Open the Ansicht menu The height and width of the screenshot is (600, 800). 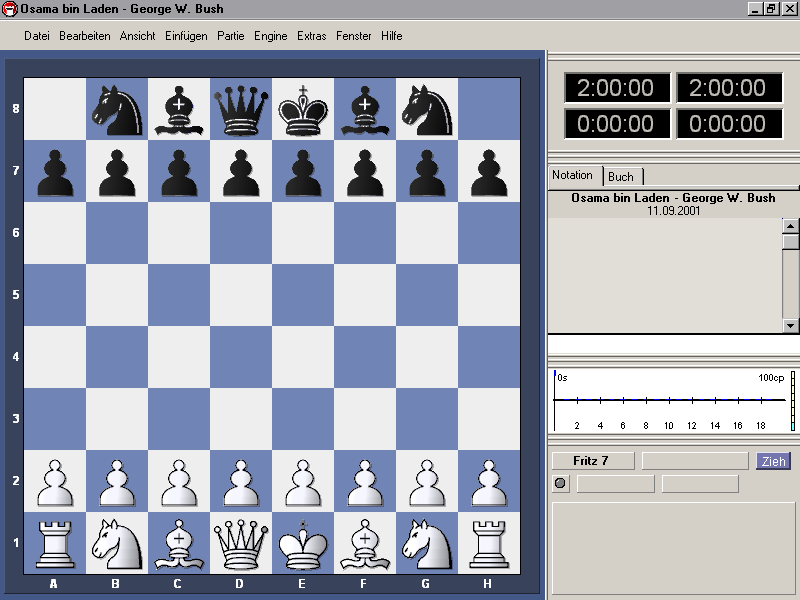tap(137, 36)
